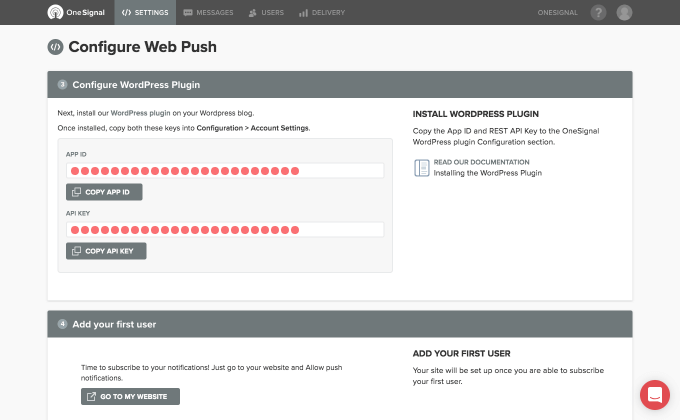This screenshot has height=420, width=680.
Task: Click the Configure Web Push heading
Action: 142,47
